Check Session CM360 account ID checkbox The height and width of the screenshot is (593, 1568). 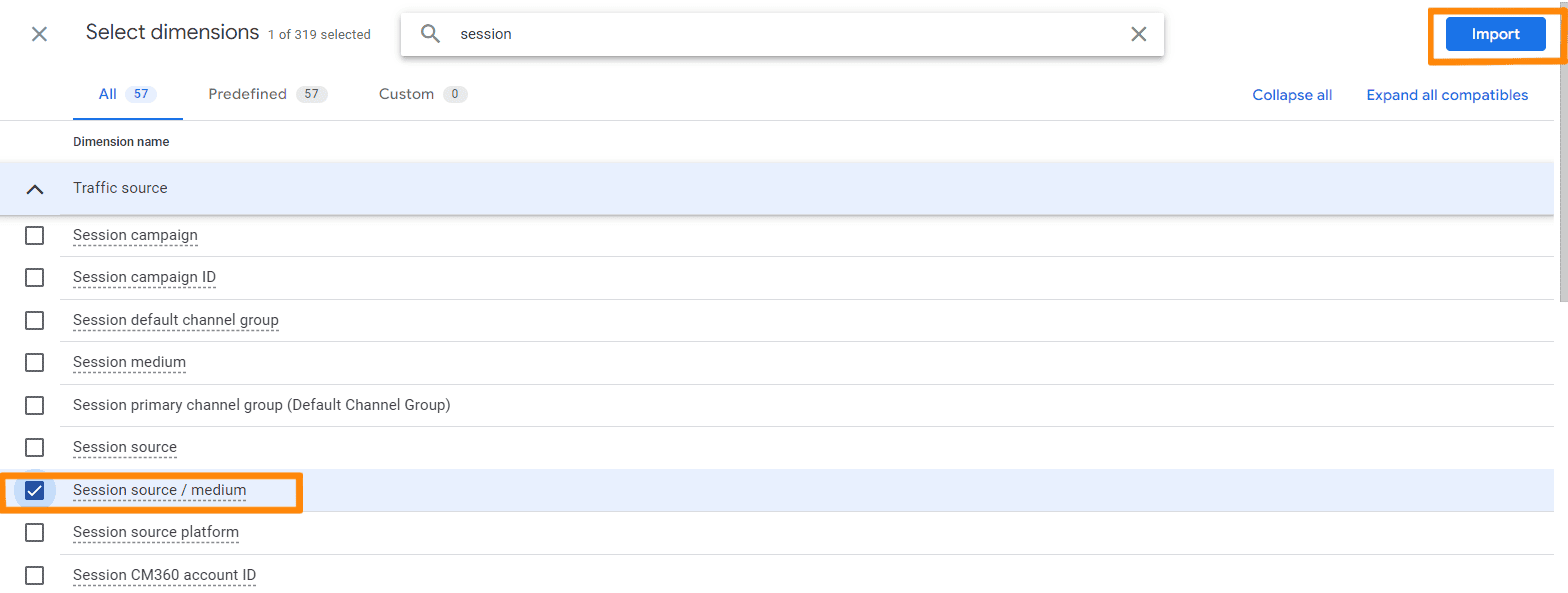34,575
